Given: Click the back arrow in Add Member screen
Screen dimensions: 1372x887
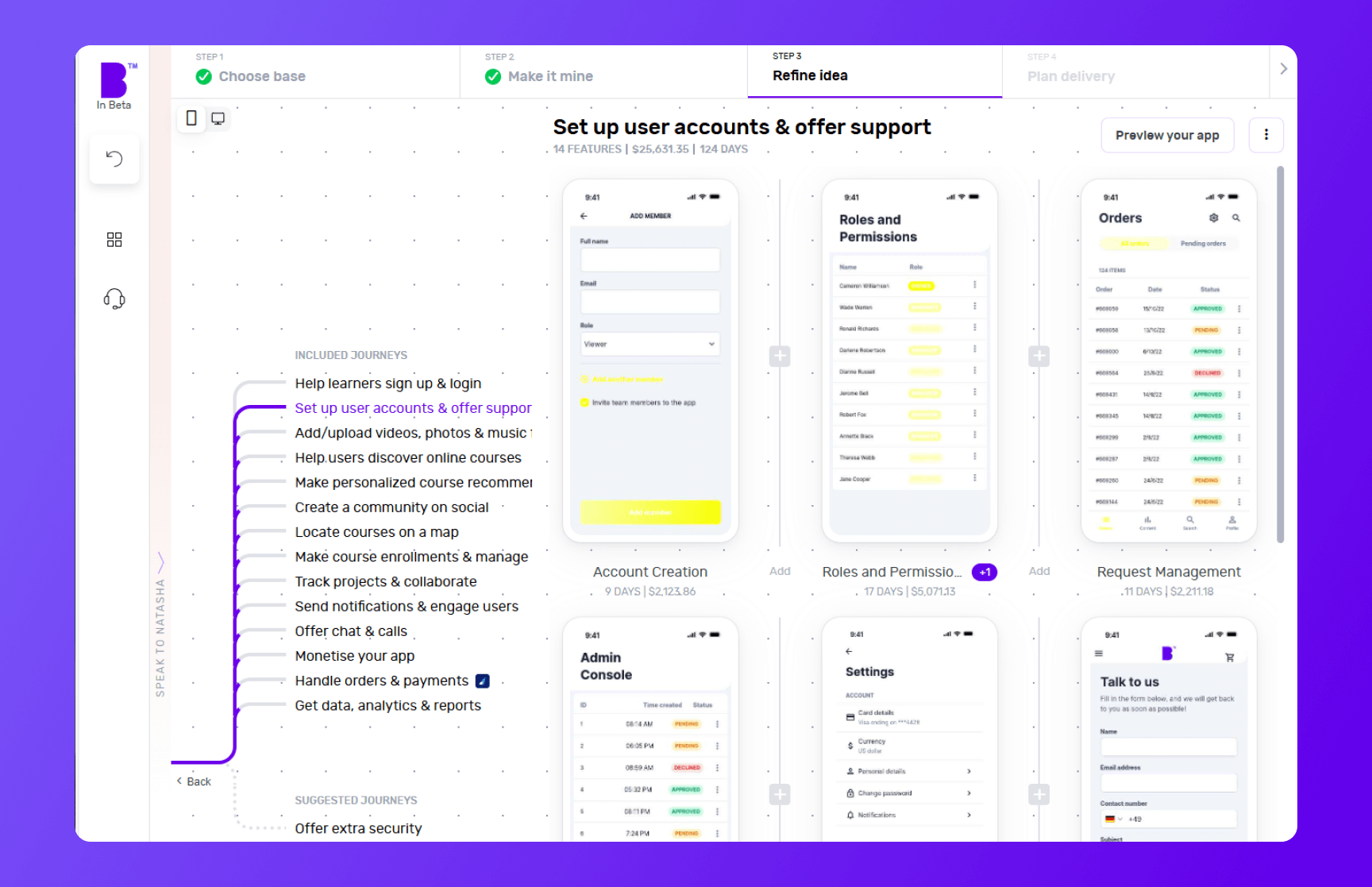Looking at the screenshot, I should 584,216.
